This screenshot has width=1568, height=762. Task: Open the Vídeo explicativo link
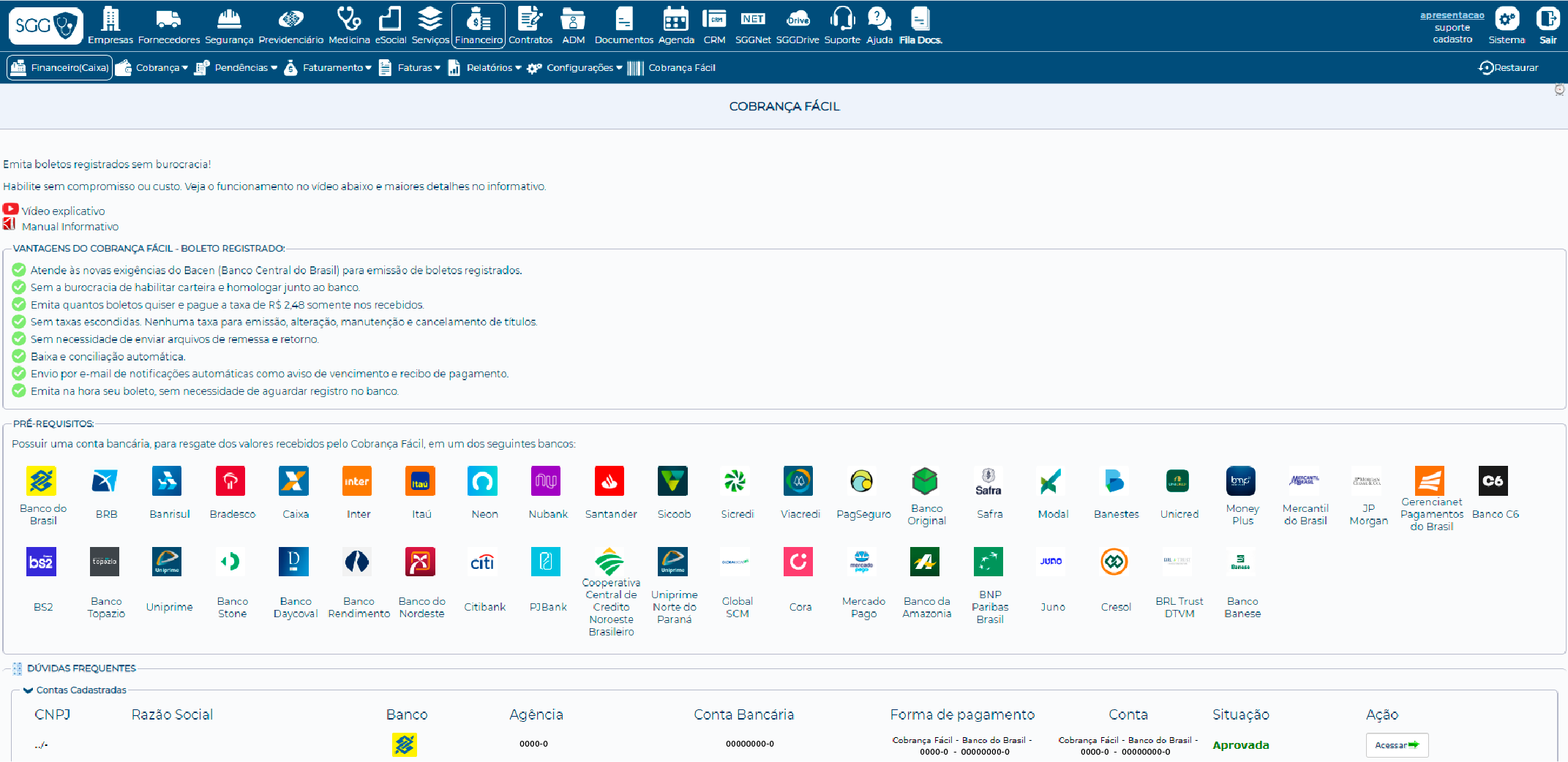[x=63, y=211]
